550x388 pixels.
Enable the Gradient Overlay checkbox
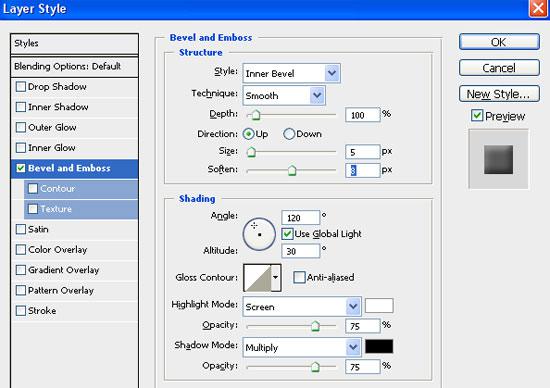21,270
